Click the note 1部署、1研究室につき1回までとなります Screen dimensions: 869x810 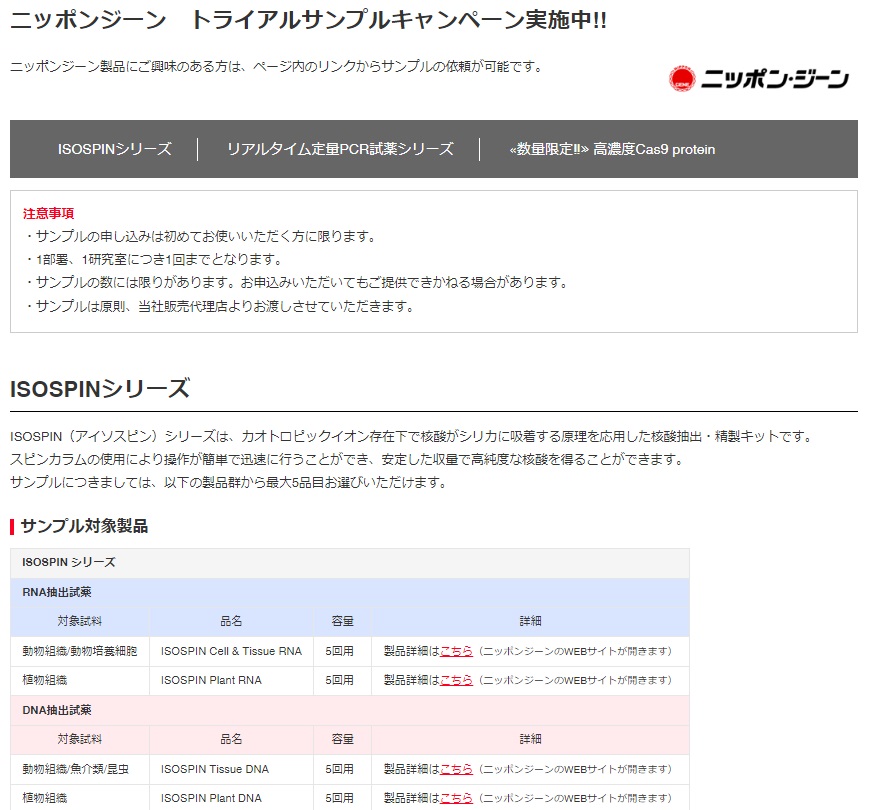pyautogui.click(x=155, y=259)
